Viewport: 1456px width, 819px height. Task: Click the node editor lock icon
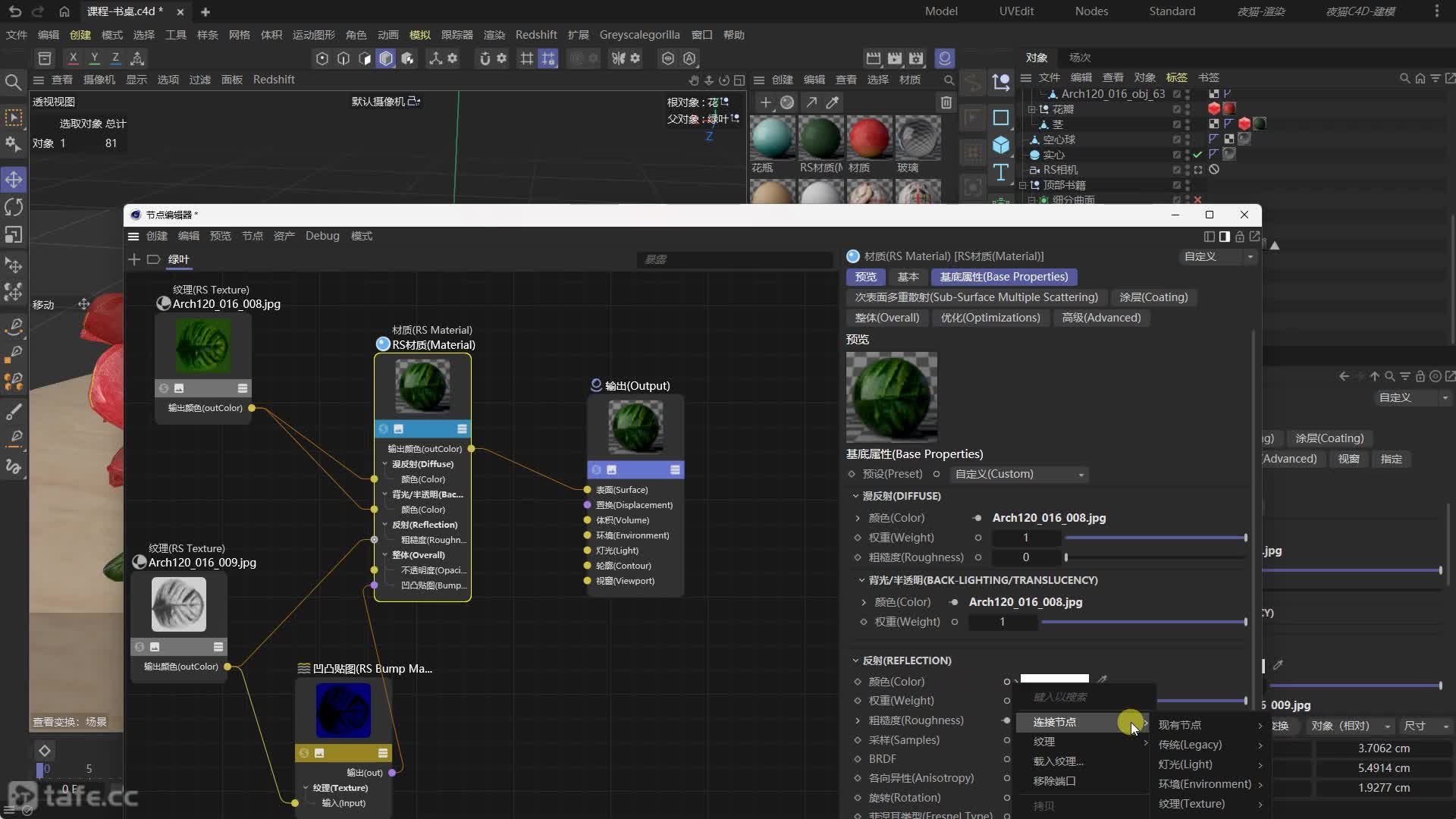point(1239,237)
